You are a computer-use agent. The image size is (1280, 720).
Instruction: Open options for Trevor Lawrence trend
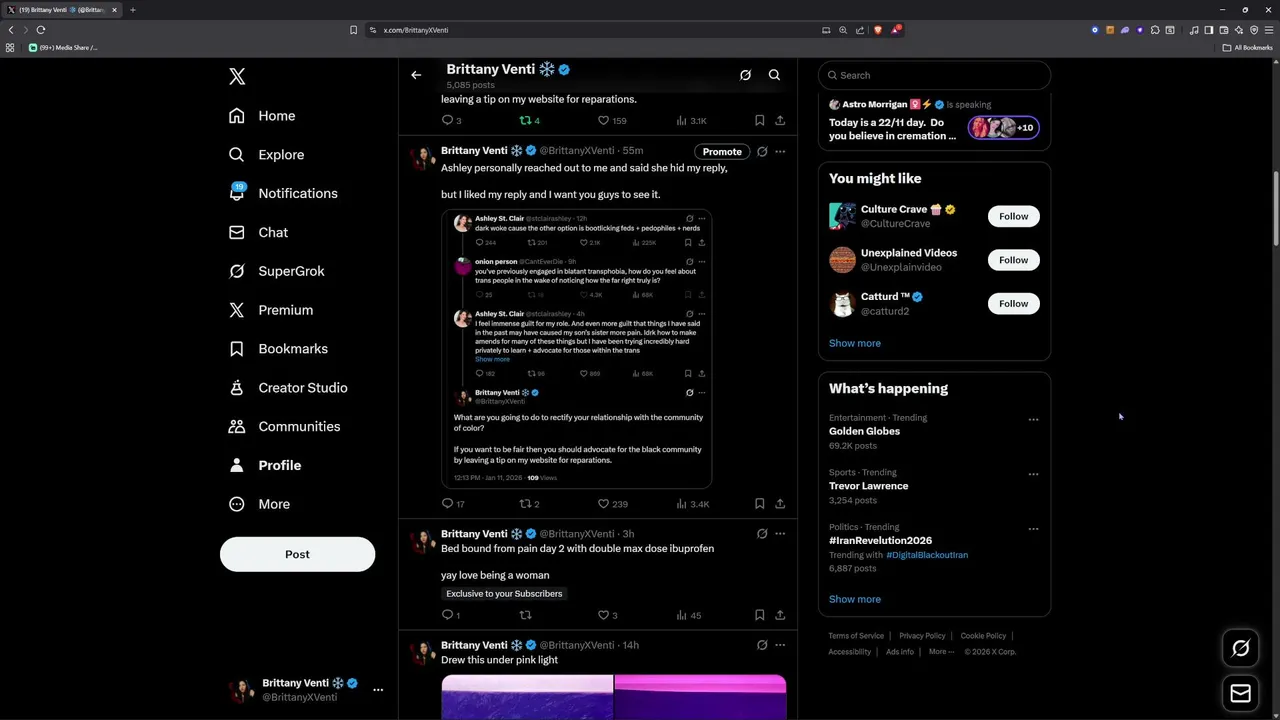click(1033, 474)
